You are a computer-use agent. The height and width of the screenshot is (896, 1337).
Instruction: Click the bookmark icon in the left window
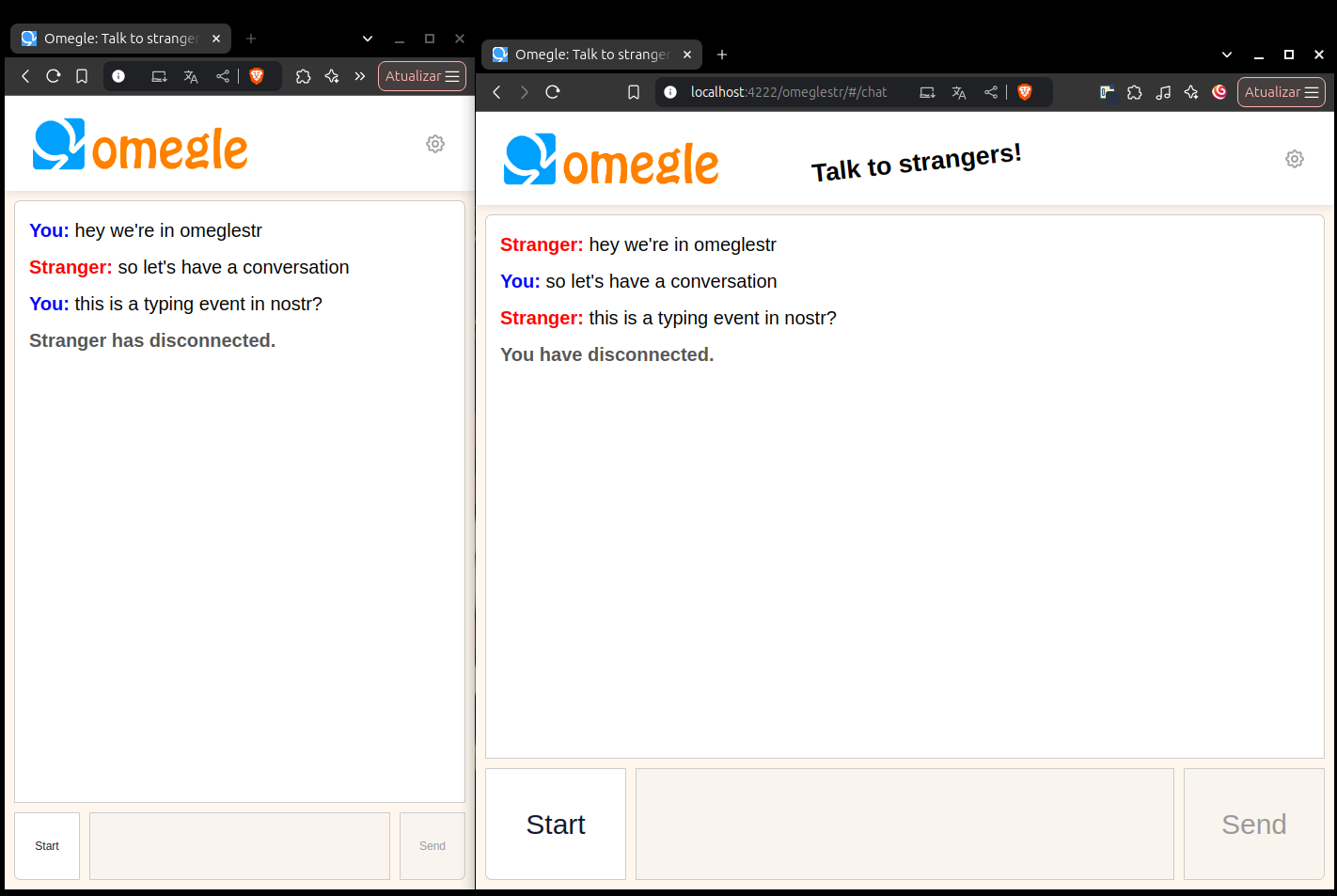point(81,76)
